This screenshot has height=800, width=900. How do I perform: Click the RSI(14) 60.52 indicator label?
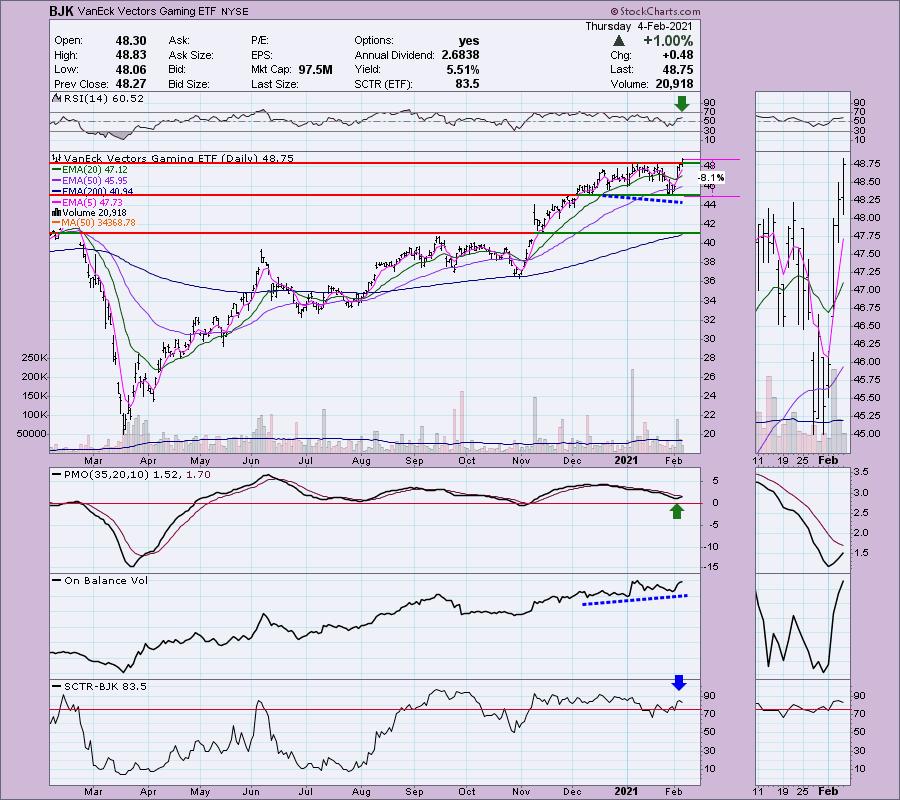click(x=98, y=99)
